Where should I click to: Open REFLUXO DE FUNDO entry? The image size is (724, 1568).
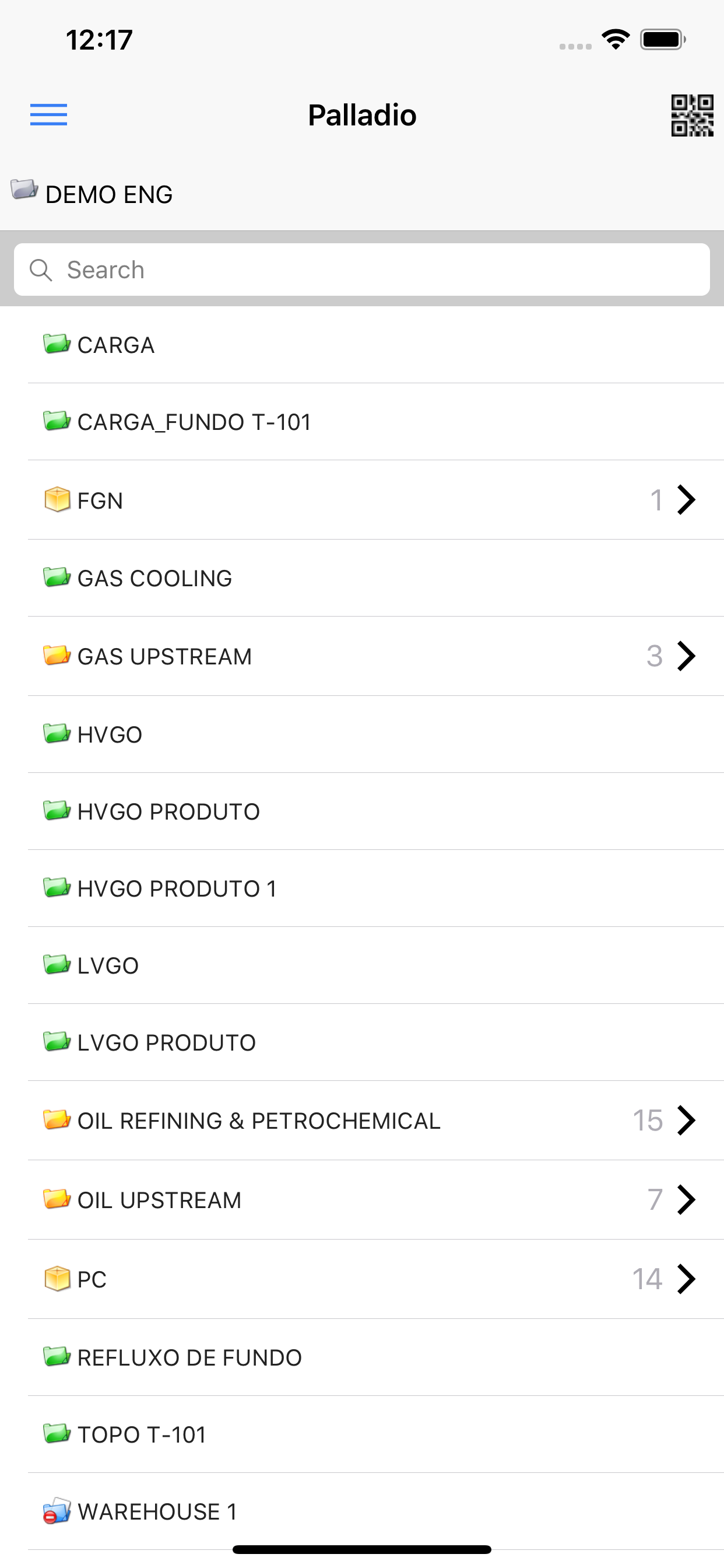coord(376,1358)
